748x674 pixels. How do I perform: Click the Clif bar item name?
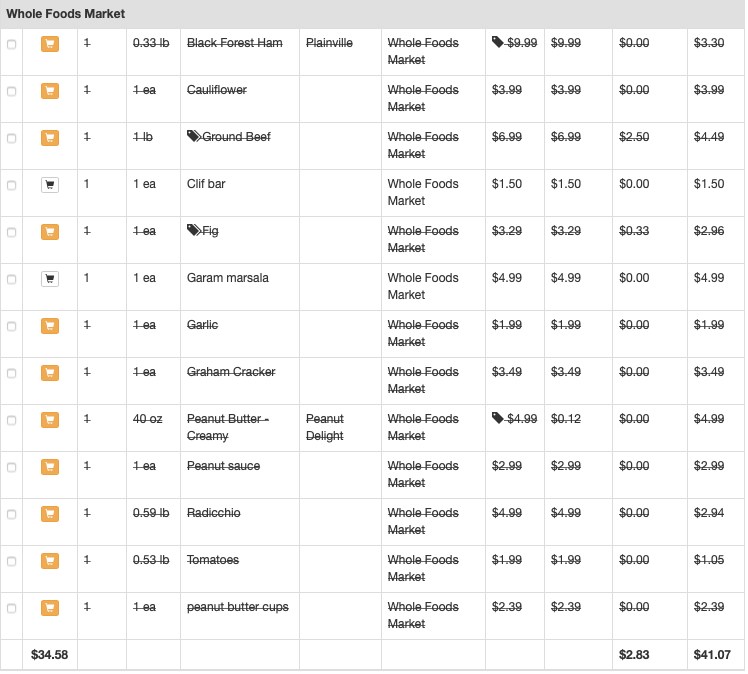(x=206, y=184)
